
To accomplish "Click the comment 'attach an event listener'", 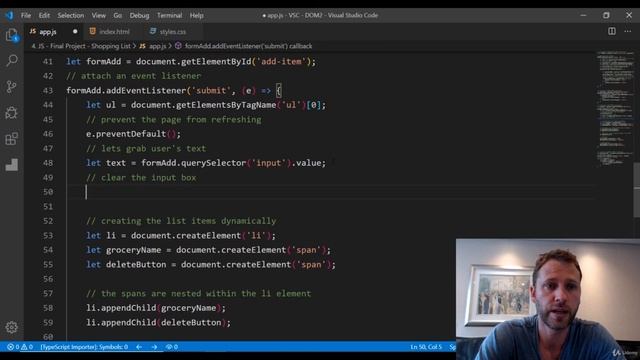I will tap(140, 76).
